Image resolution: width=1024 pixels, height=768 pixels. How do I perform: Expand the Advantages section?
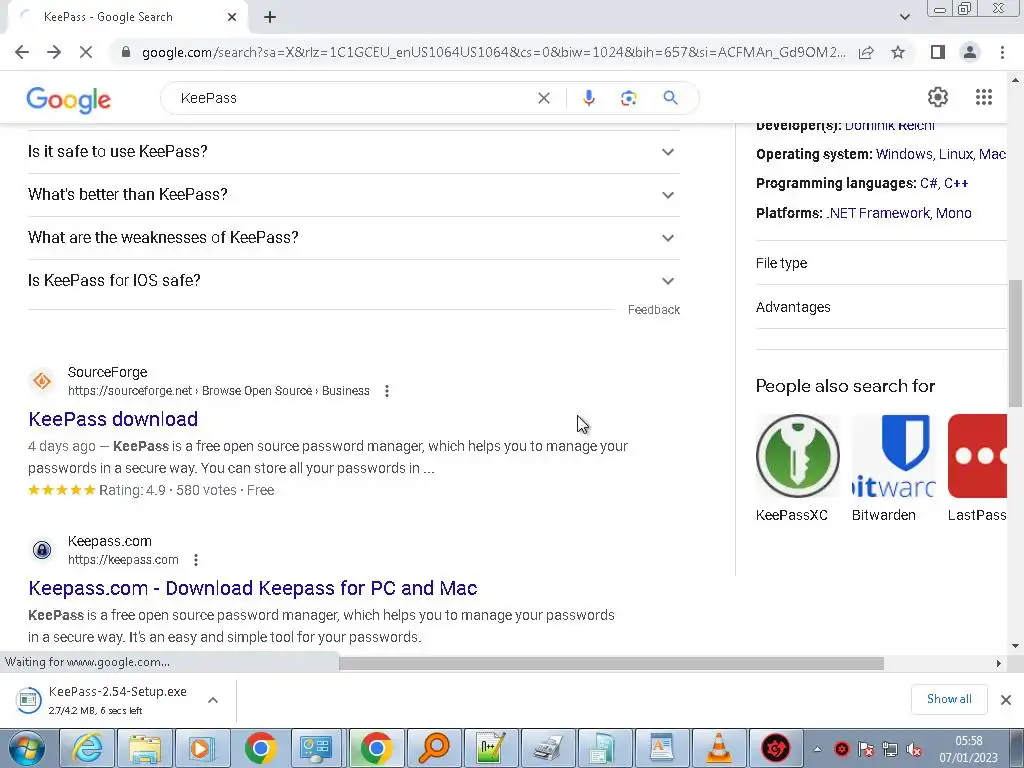tap(881, 307)
